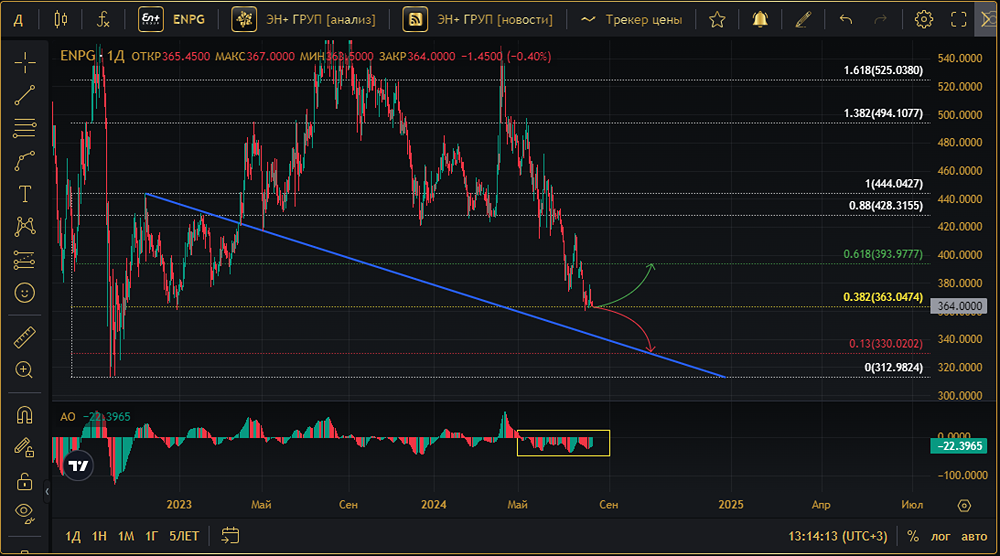1000x556 pixels.
Task: Toggle percent scale mode
Action: (x=913, y=536)
